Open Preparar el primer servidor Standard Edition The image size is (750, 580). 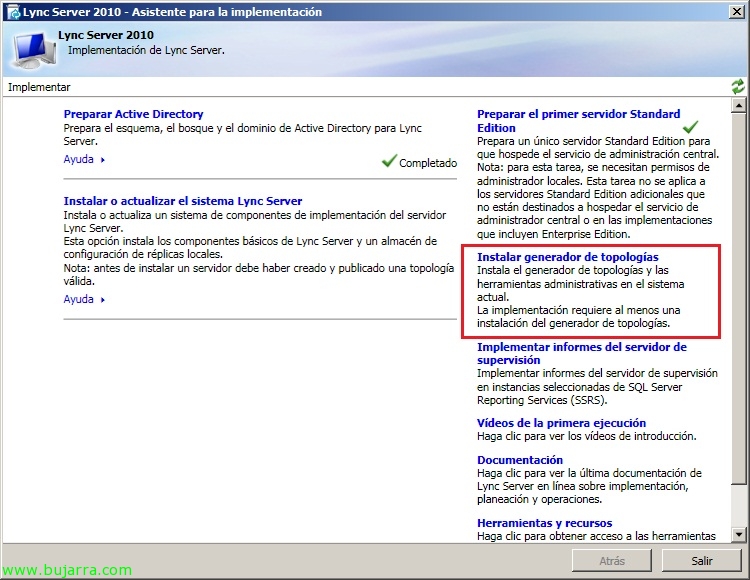point(578,121)
